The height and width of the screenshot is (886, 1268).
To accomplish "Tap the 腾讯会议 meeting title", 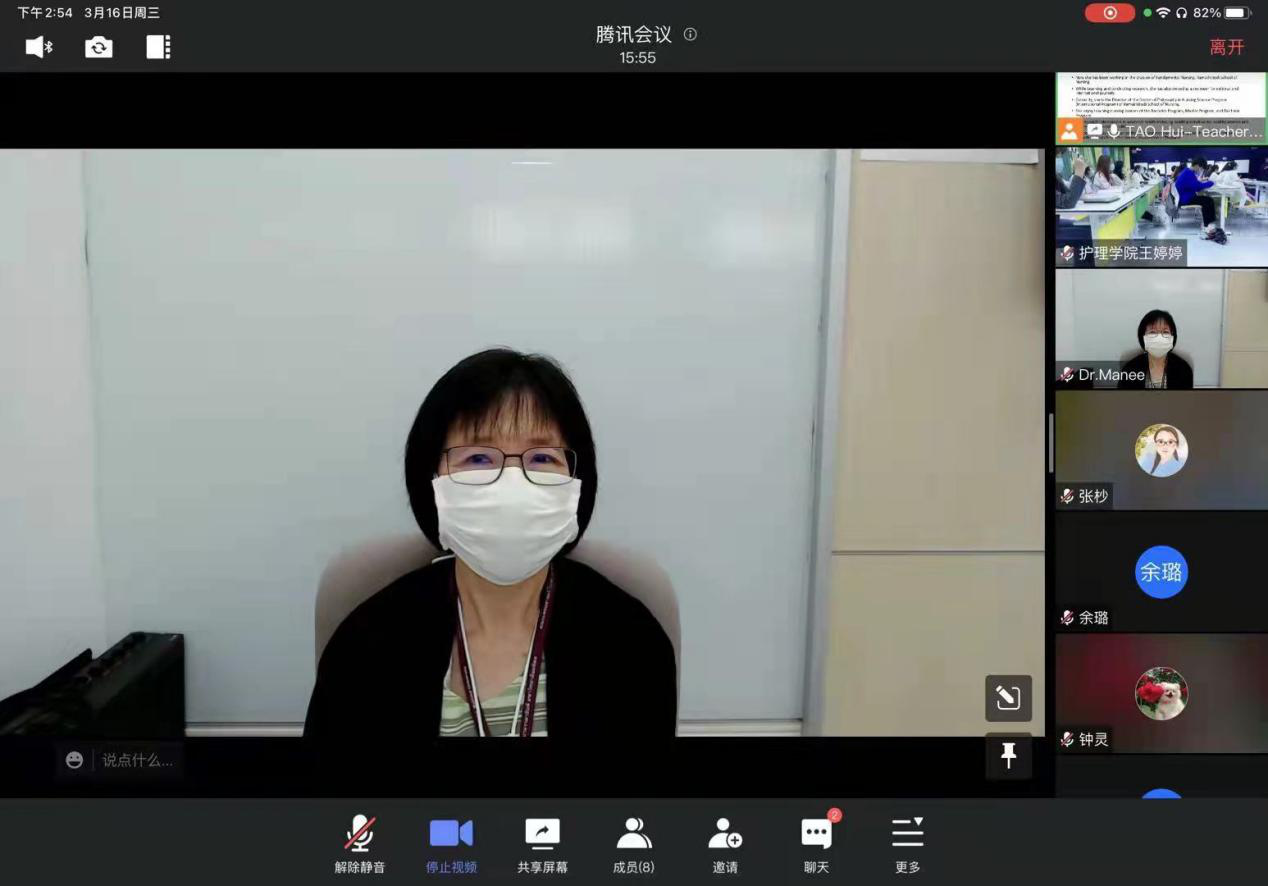I will [x=634, y=35].
